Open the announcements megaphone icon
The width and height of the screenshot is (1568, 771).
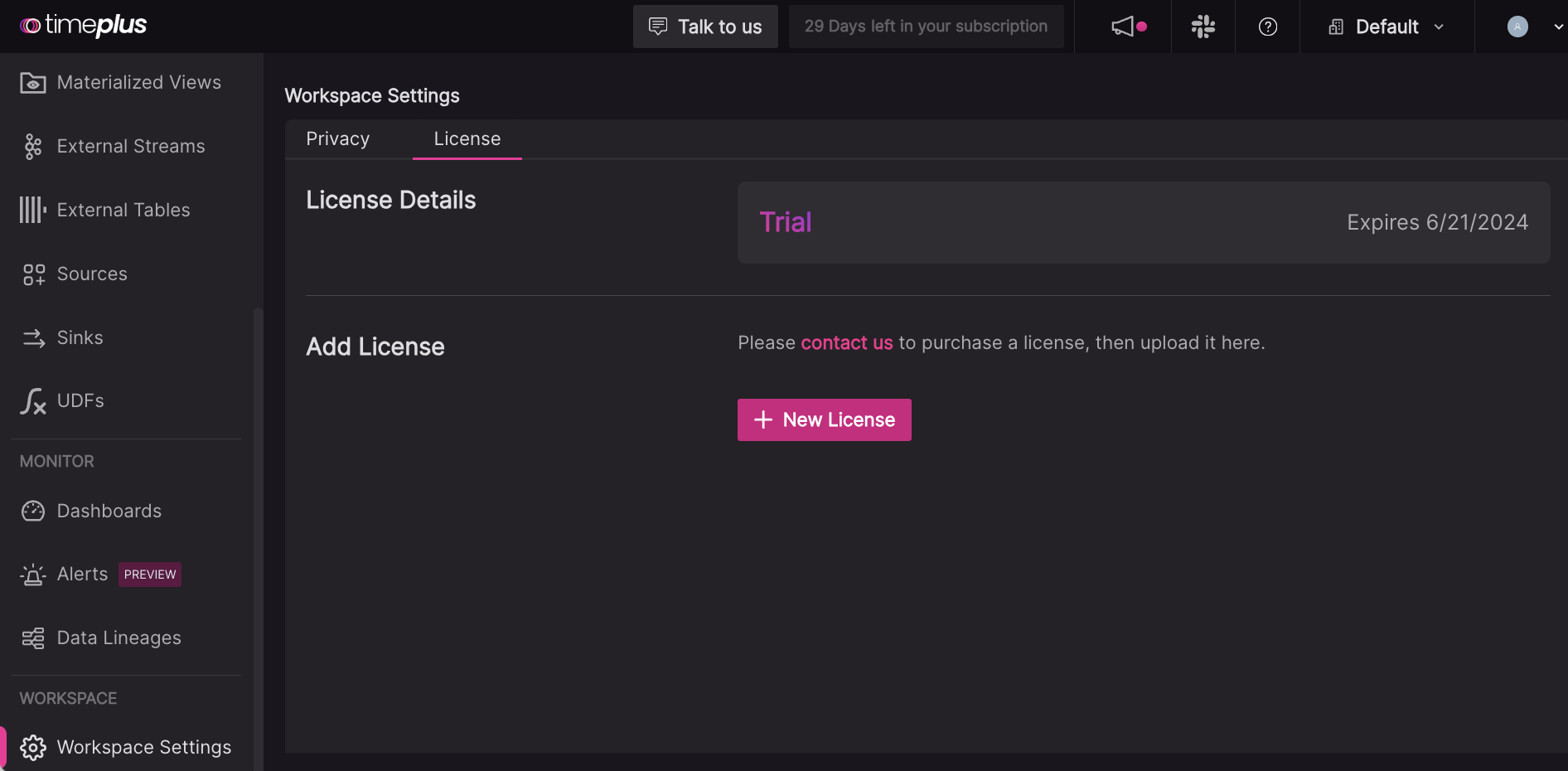tap(1124, 27)
